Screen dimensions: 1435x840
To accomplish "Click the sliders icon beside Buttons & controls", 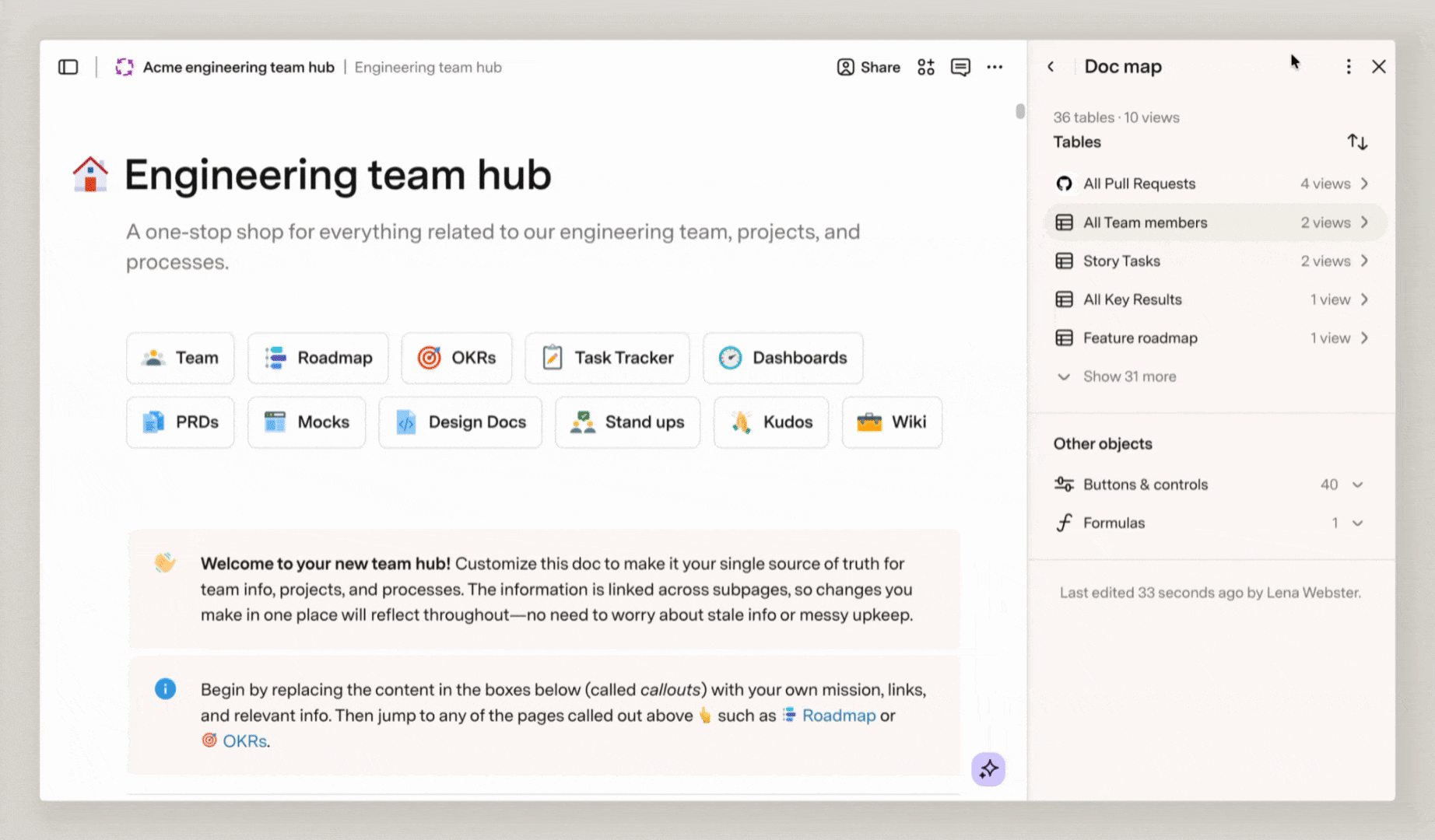I will (1064, 485).
